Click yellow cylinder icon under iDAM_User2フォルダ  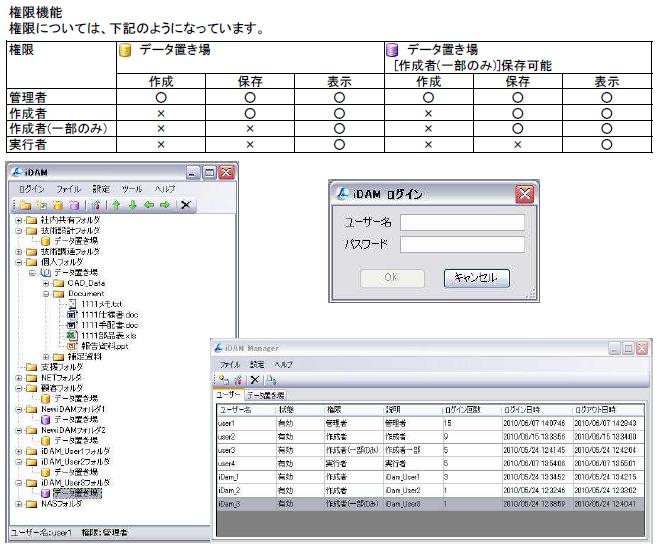point(46,472)
